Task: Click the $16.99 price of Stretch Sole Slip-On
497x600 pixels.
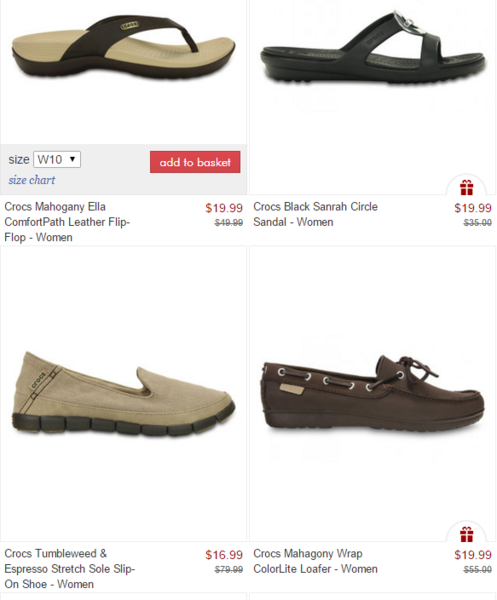Action: tap(224, 554)
